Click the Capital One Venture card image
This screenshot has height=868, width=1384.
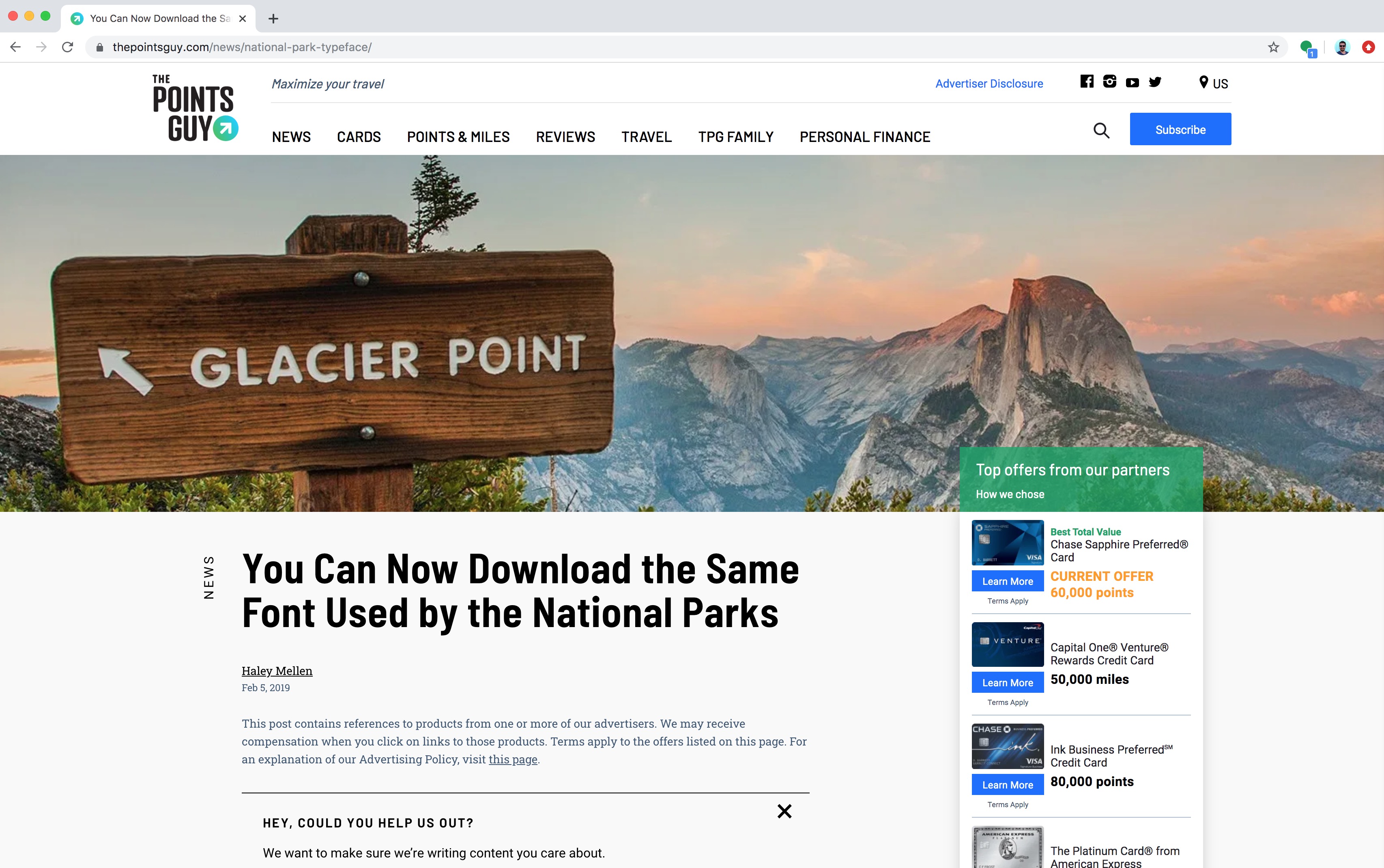(x=1008, y=644)
